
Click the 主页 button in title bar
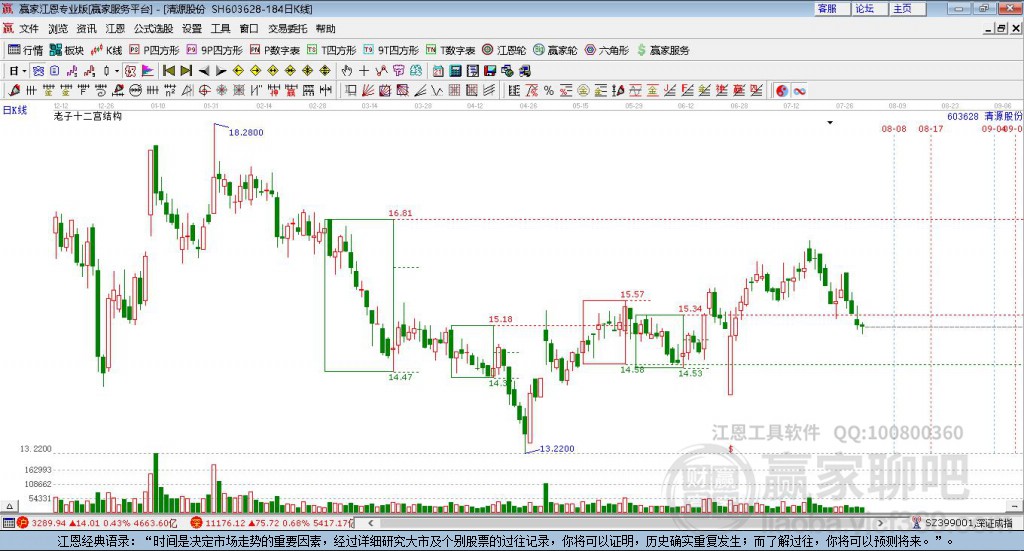click(x=906, y=8)
